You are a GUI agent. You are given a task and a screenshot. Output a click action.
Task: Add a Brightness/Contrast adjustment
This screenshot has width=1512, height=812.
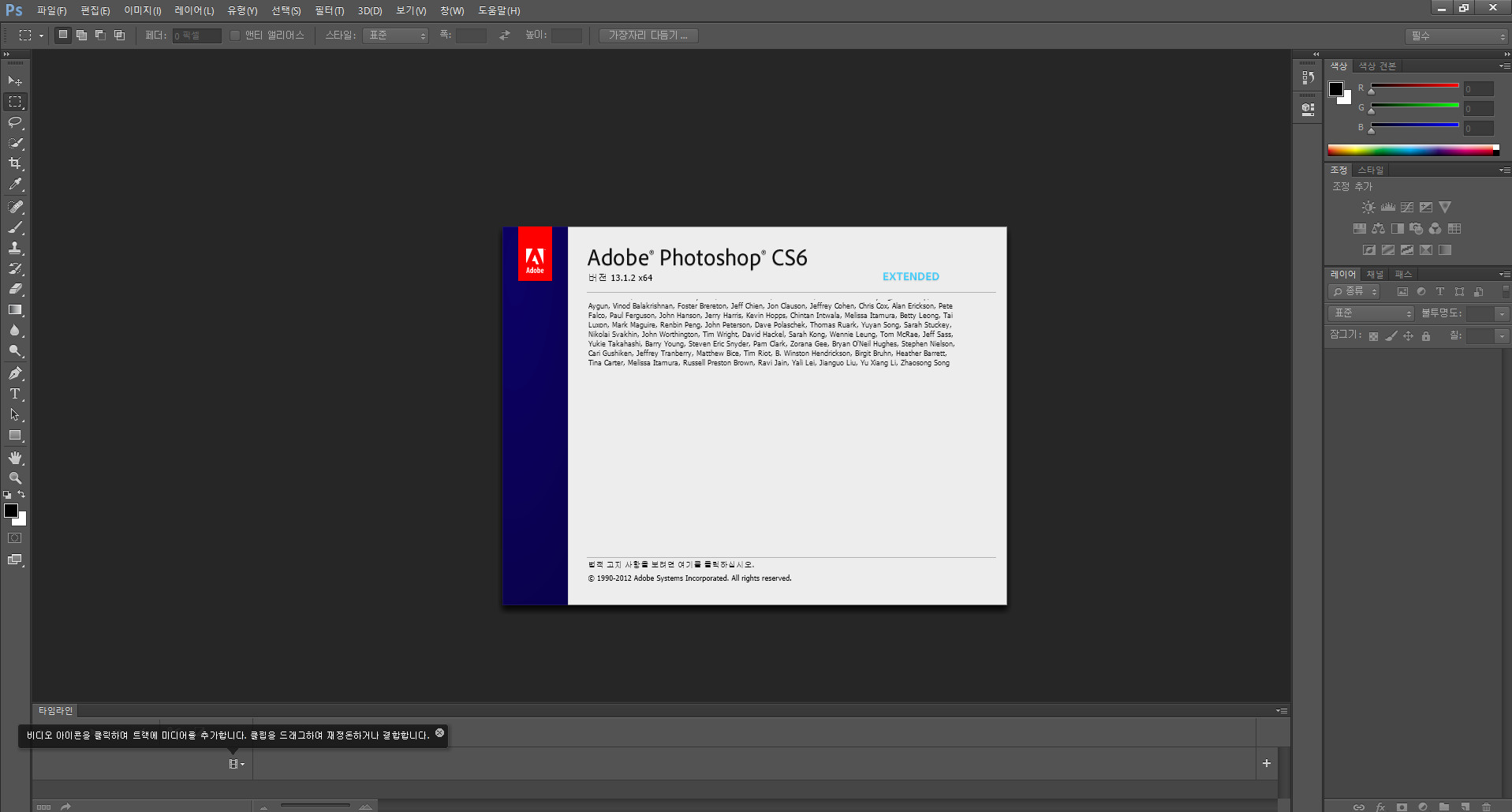(1368, 208)
